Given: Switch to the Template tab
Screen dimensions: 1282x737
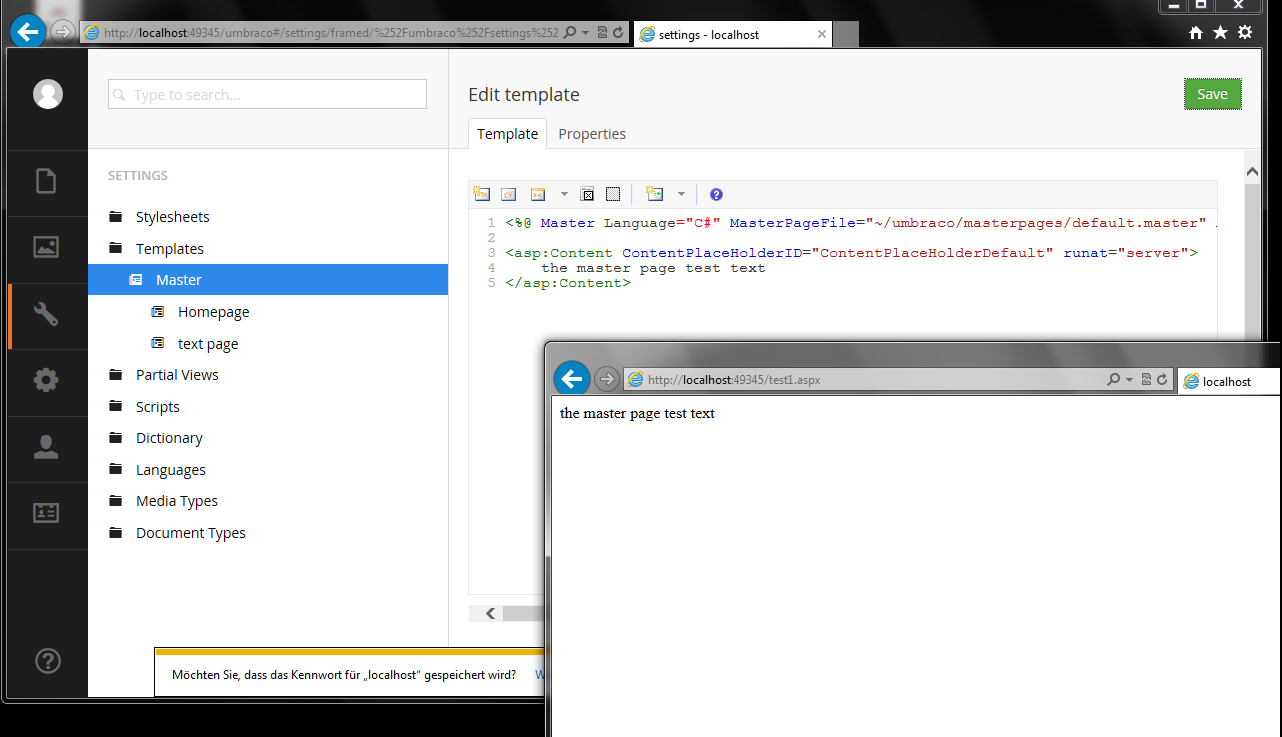Looking at the screenshot, I should [x=507, y=134].
